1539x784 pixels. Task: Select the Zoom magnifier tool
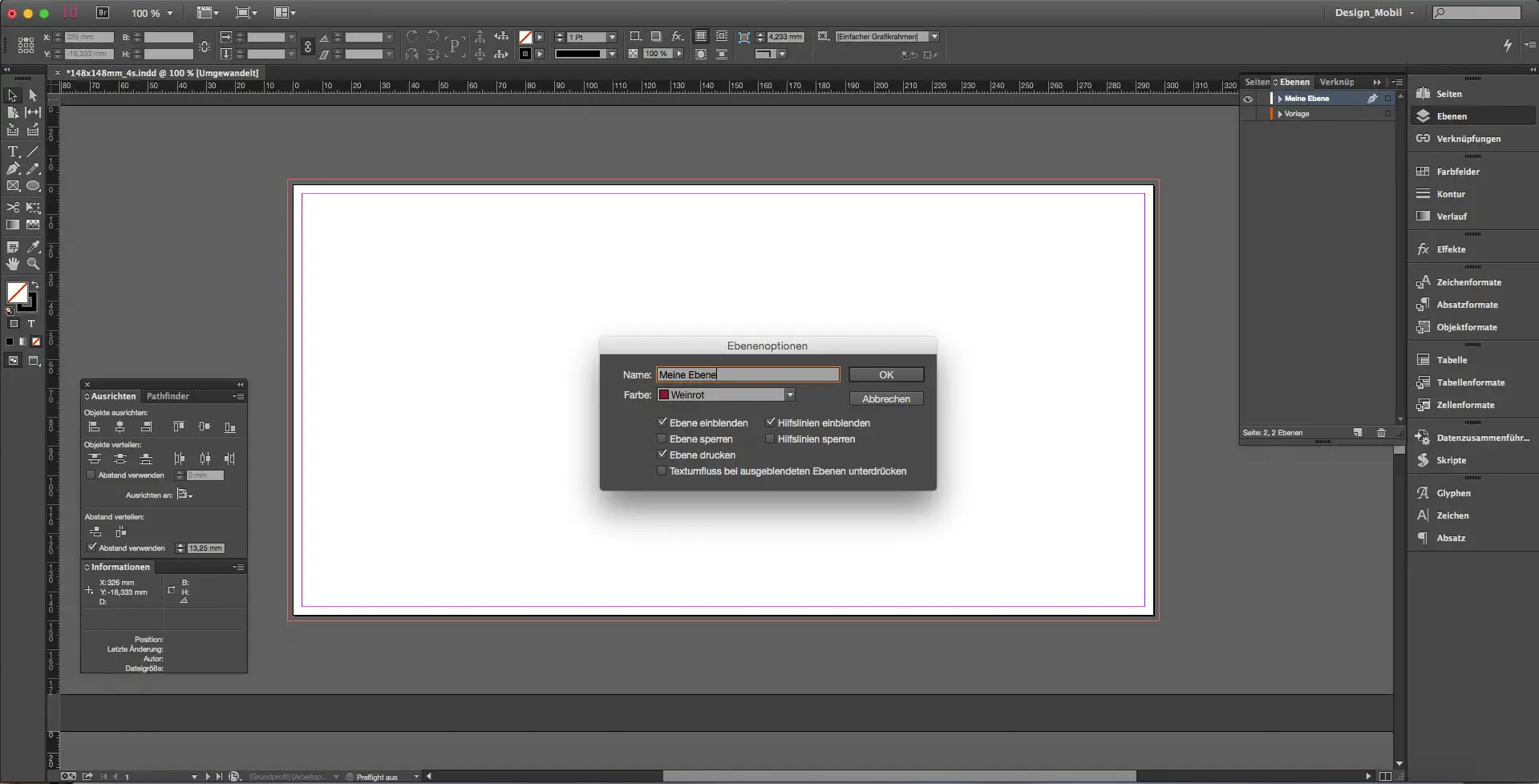coord(33,264)
